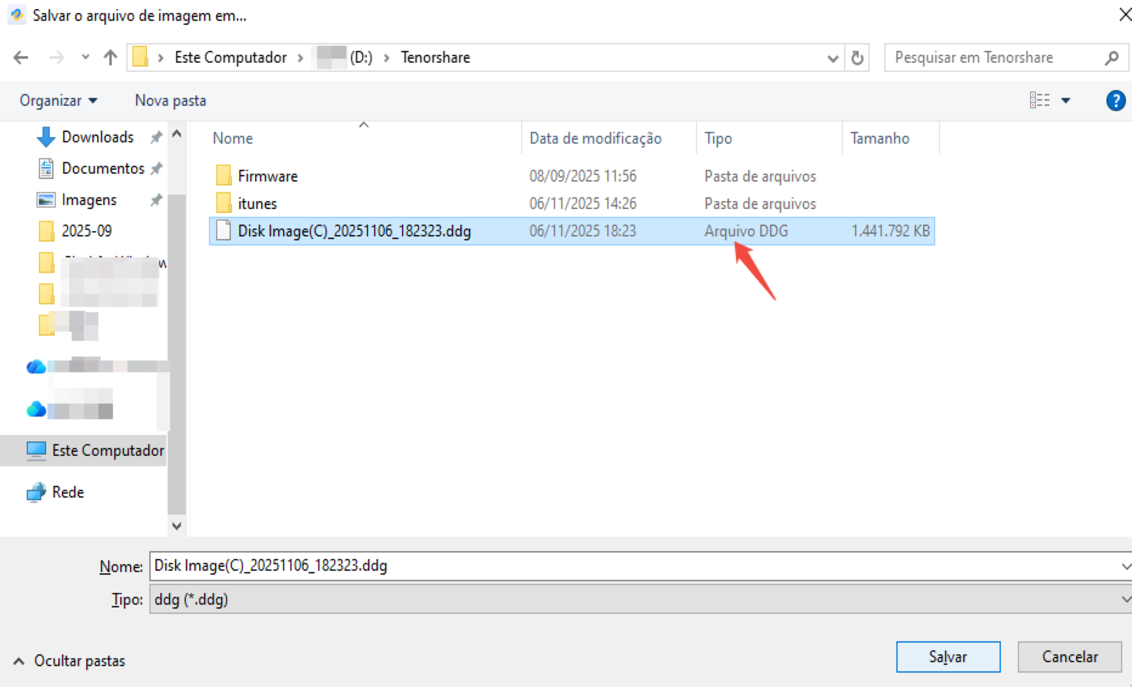Open view options dropdown arrow
Image resolution: width=1132 pixels, height=687 pixels.
(1066, 100)
